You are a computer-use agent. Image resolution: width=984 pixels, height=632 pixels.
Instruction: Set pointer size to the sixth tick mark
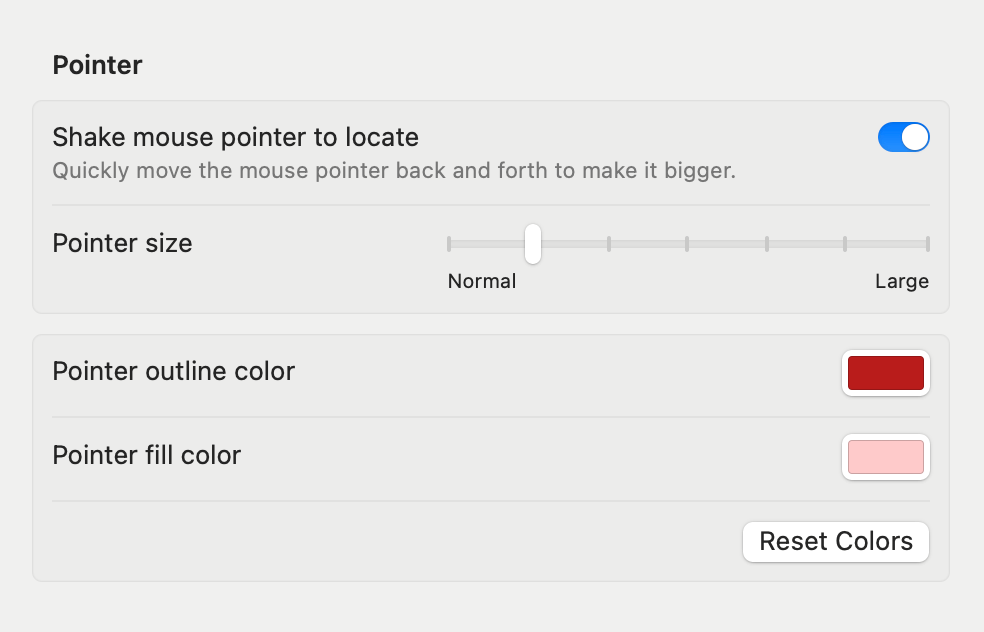tap(846, 244)
